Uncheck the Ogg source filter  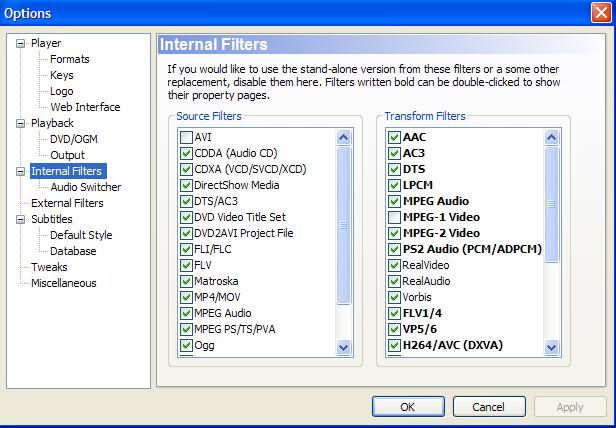pyautogui.click(x=186, y=345)
